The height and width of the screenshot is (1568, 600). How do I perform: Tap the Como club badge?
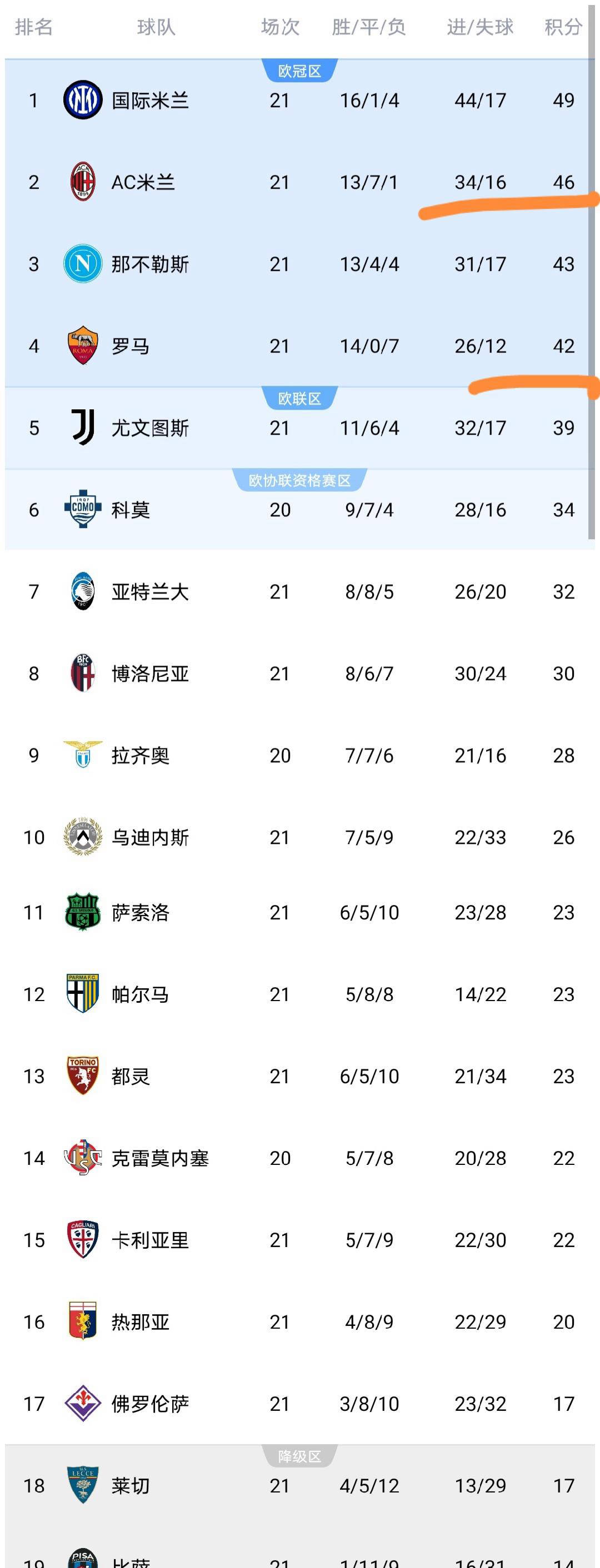click(83, 509)
